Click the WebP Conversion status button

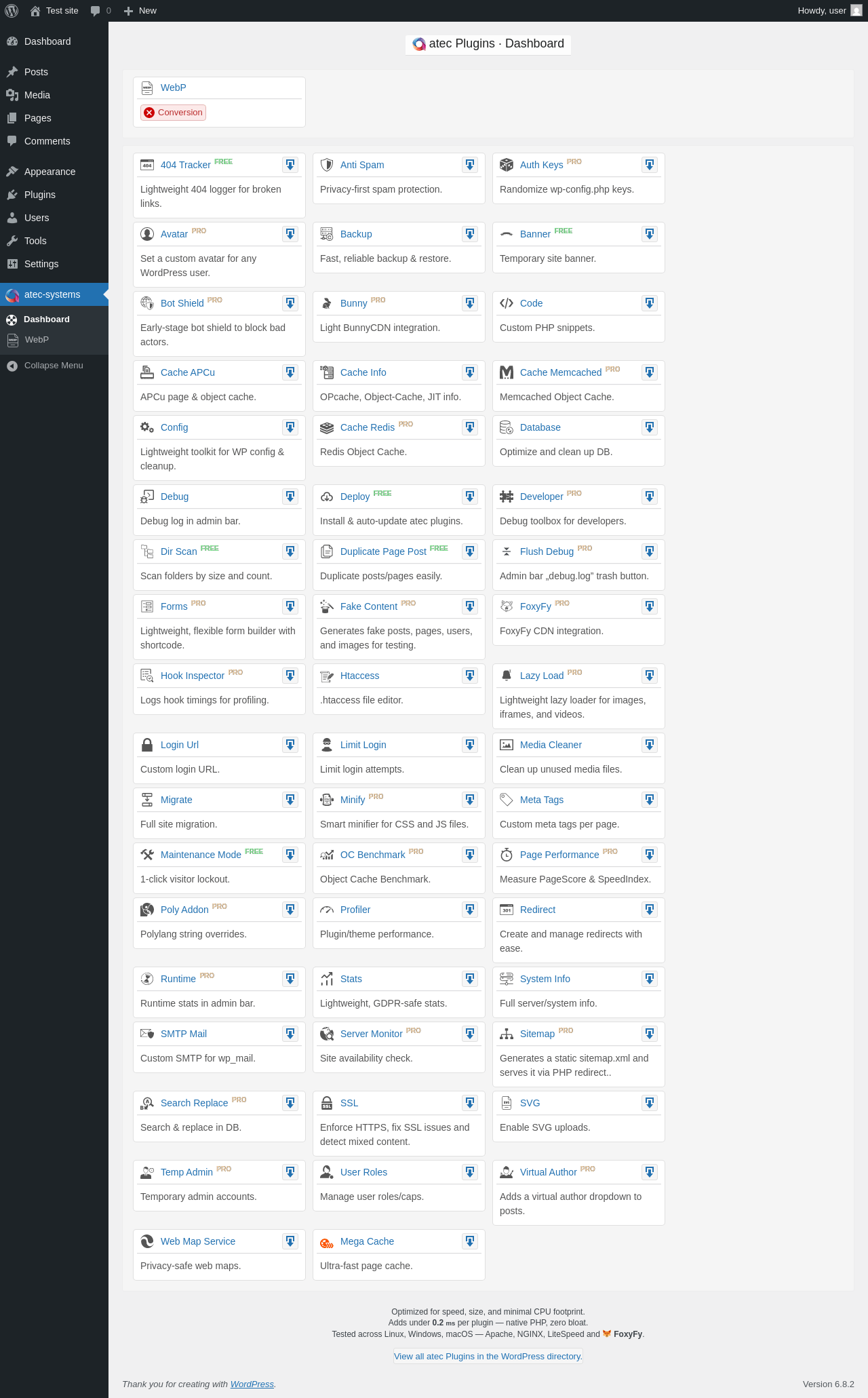tap(173, 113)
